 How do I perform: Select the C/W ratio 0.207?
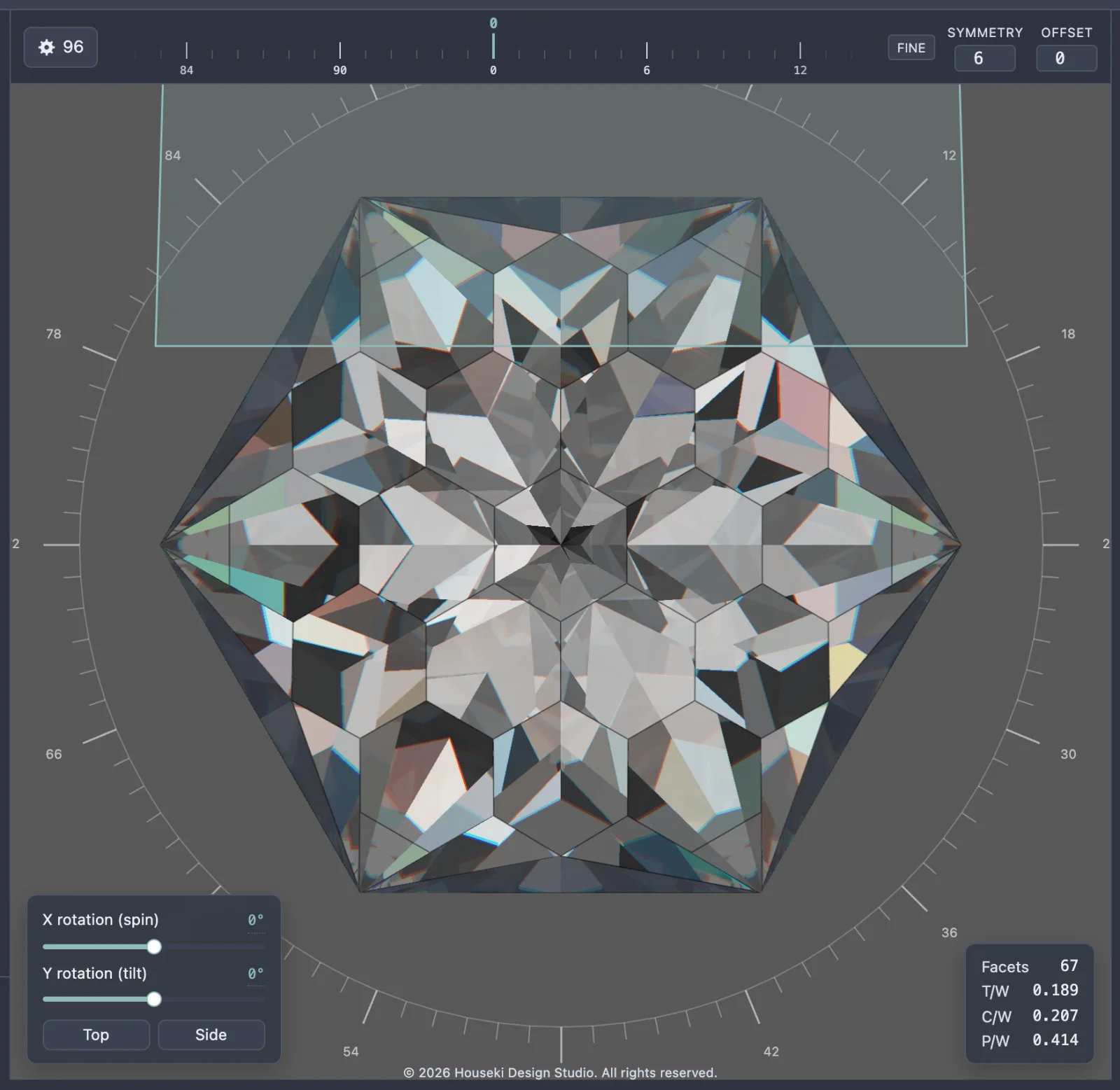pos(1056,1016)
